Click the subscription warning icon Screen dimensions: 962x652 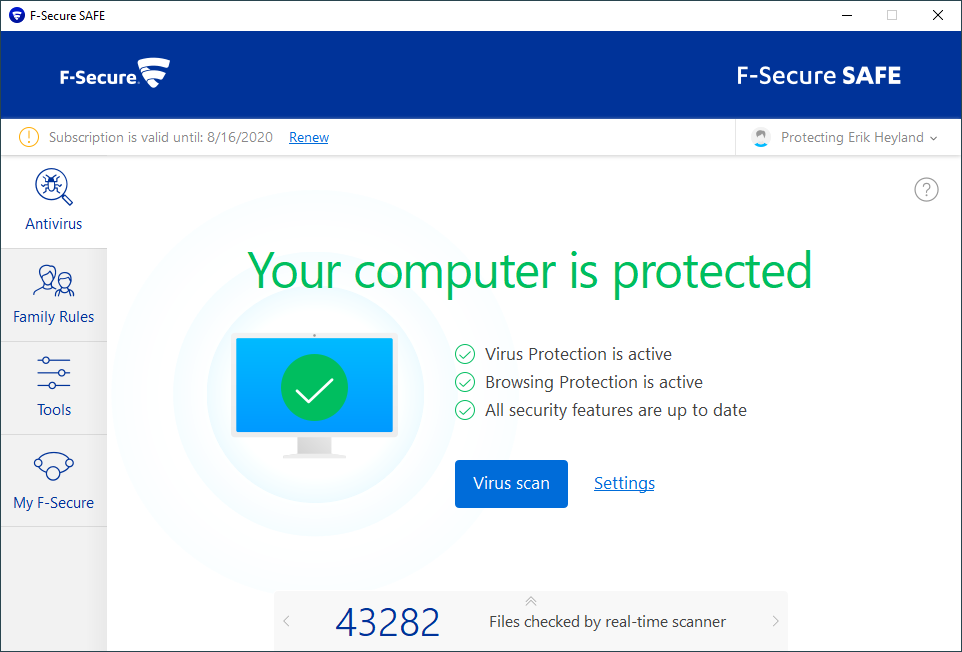click(29, 137)
